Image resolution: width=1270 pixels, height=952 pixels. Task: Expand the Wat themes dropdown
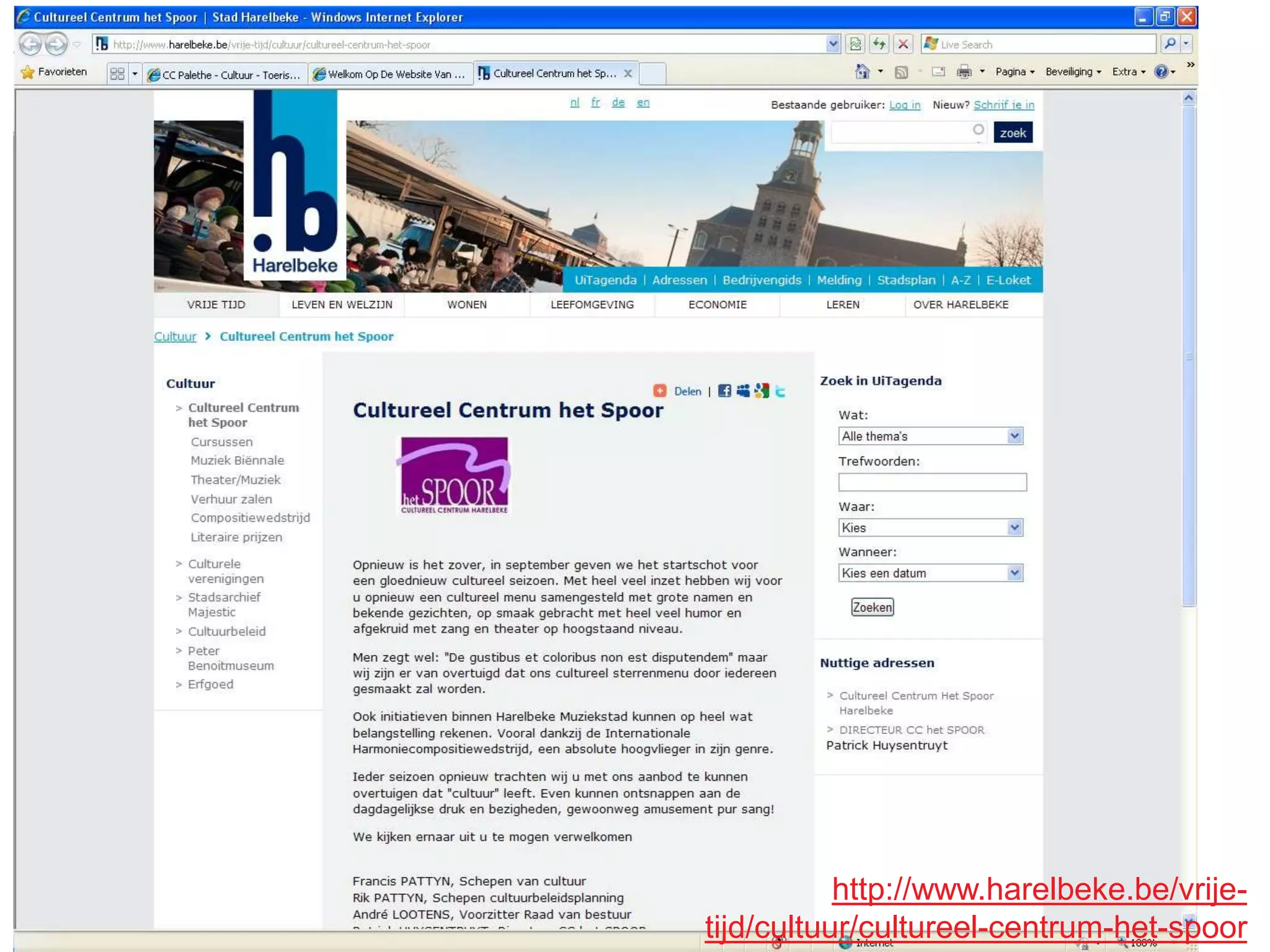click(x=1014, y=436)
